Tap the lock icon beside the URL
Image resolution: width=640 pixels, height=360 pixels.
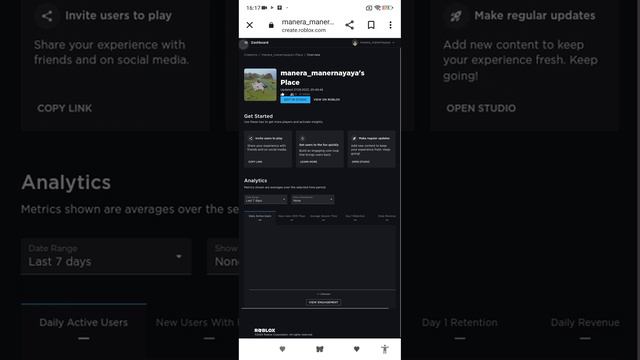tap(271, 25)
